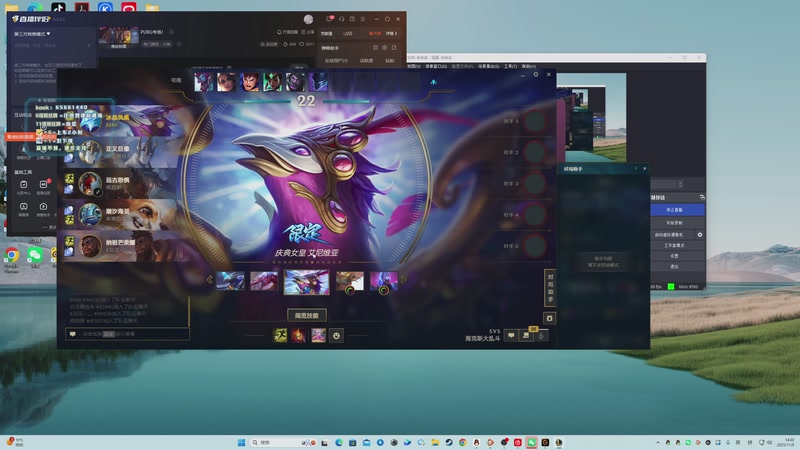Image resolution: width=800 pixels, height=450 pixels.
Task: Open the smiley emote picker button
Action: click(336, 336)
